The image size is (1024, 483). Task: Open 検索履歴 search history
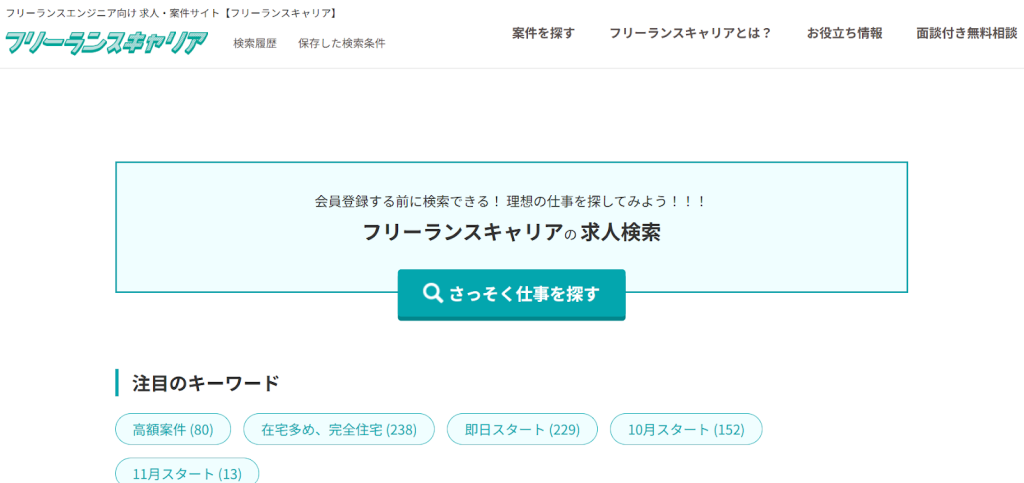(254, 43)
